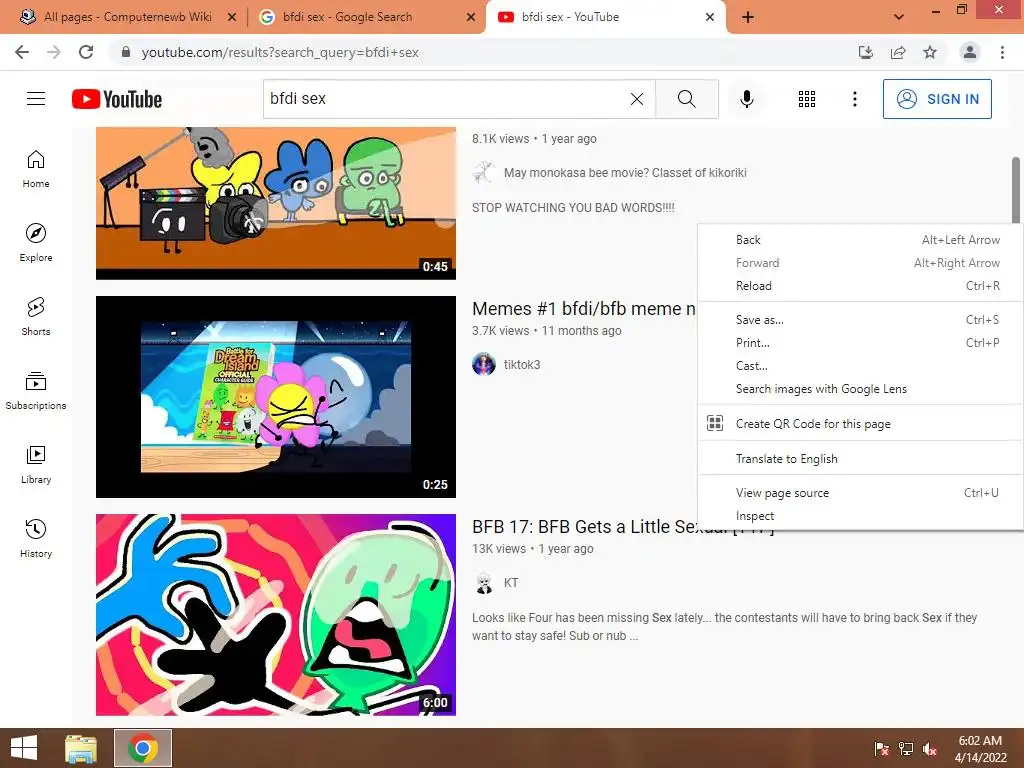Open the YouTube apps grid icon

tap(807, 99)
